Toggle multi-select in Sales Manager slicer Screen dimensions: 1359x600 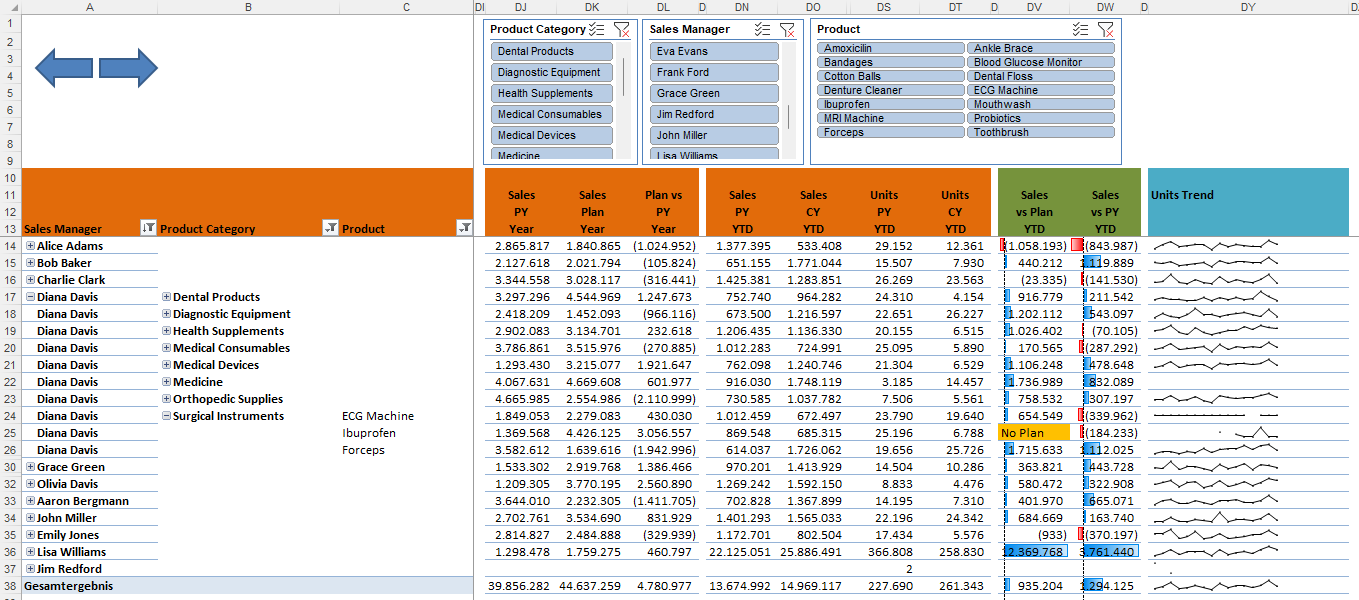(762, 29)
